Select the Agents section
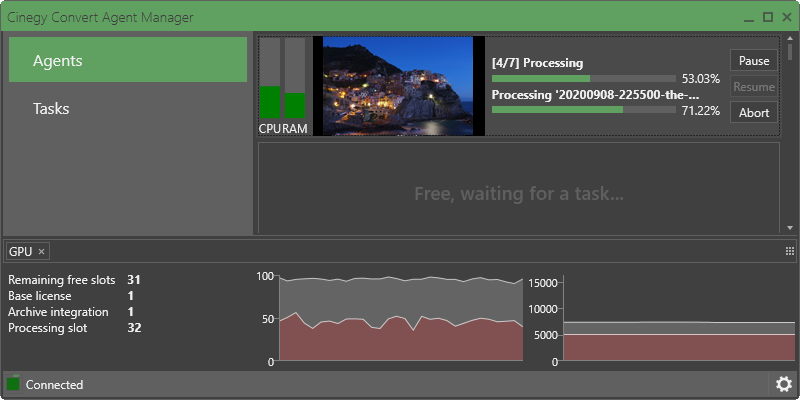Screen dimensions: 800x400 pos(128,60)
